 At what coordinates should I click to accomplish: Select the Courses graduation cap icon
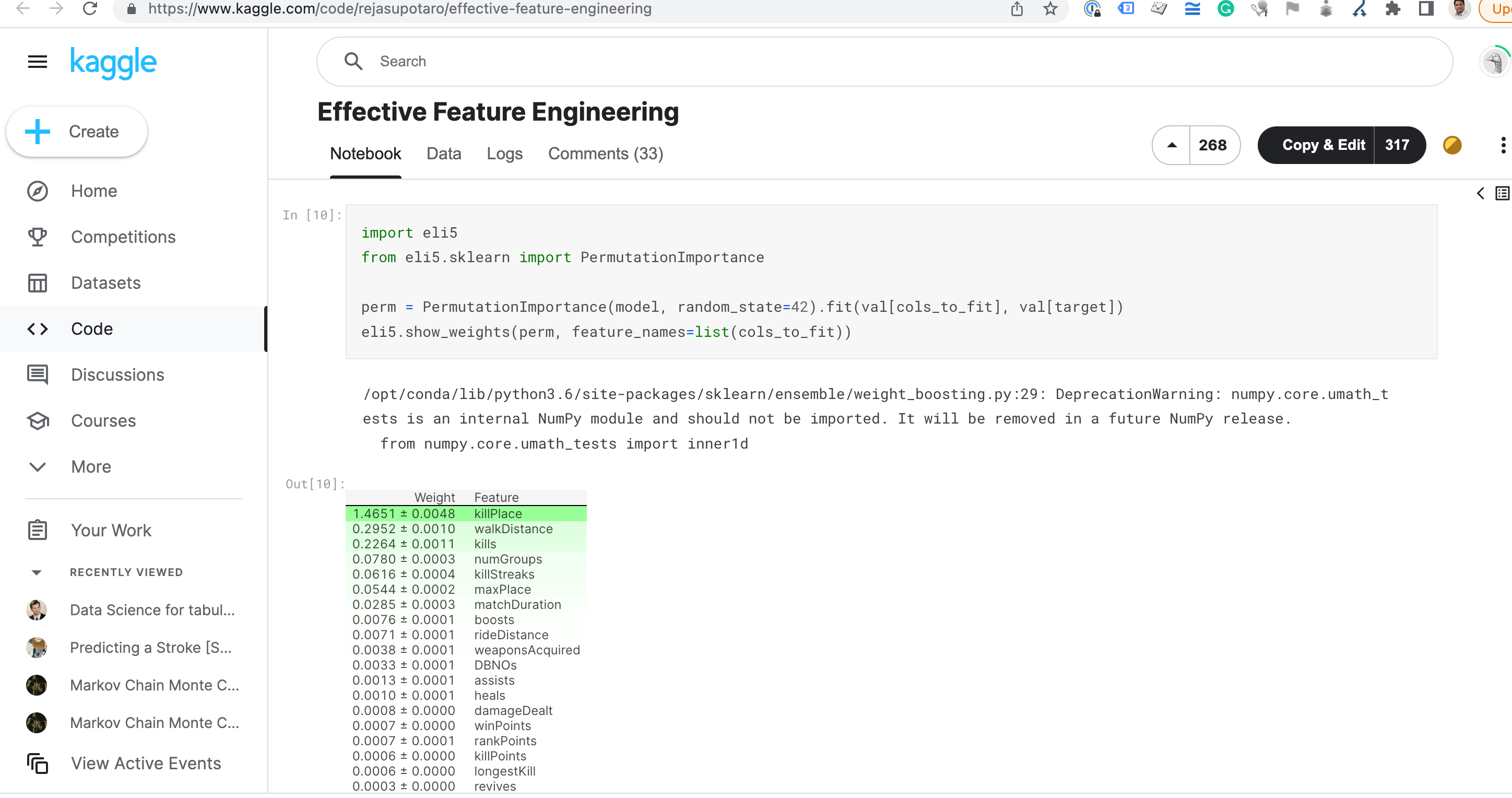[x=37, y=420]
